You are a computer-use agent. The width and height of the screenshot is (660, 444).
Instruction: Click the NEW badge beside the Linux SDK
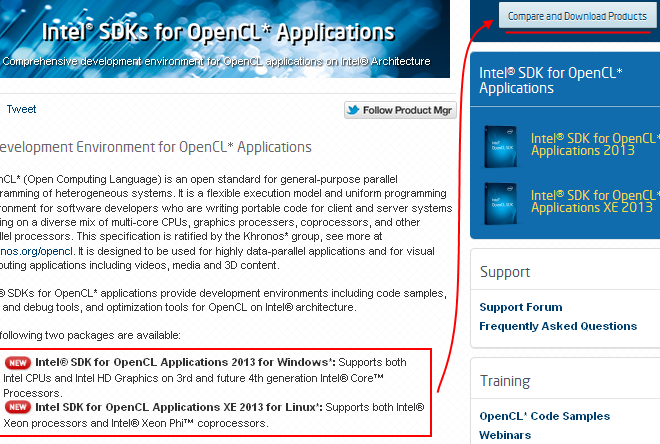17,408
